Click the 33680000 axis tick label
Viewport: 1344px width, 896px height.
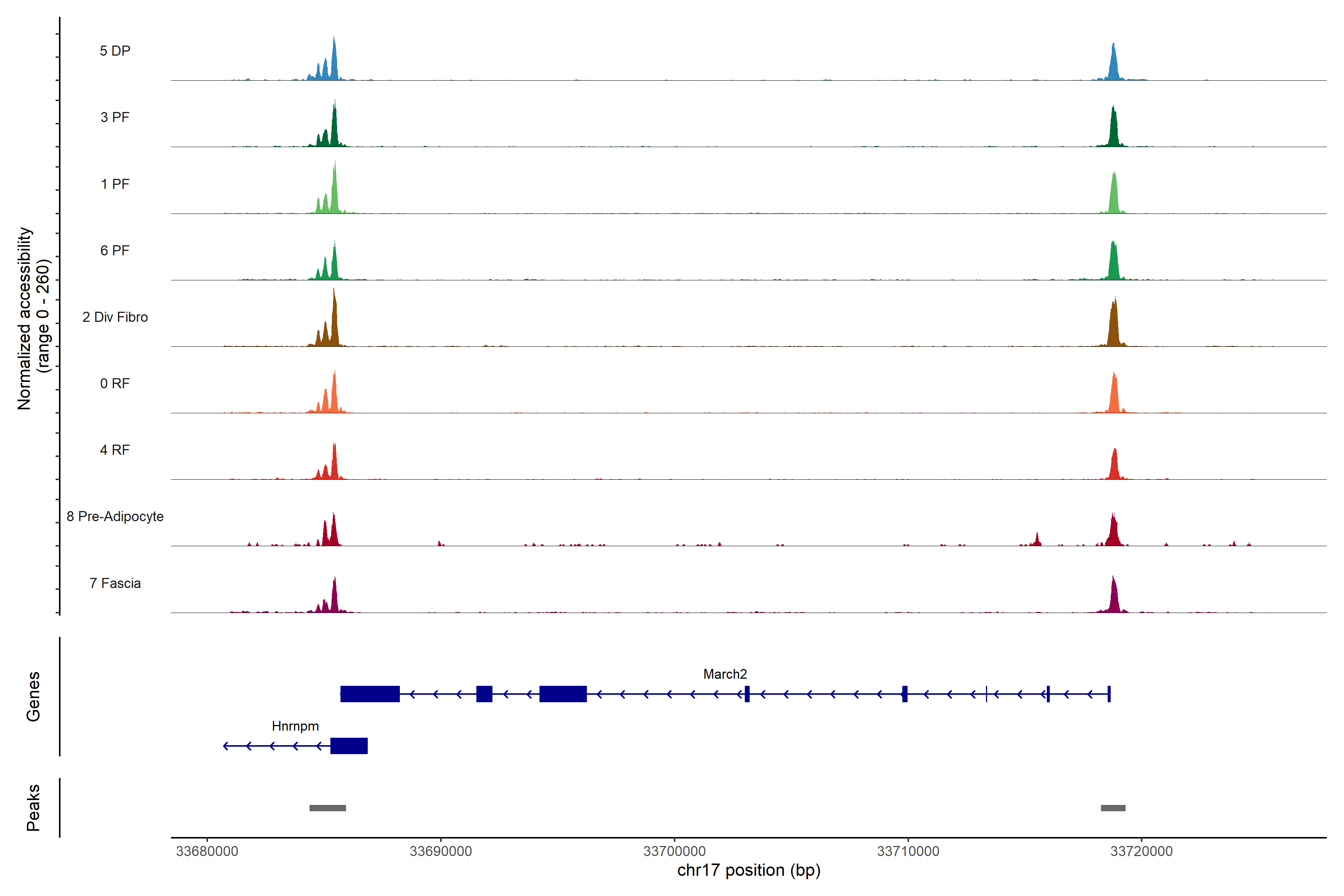[x=207, y=852]
